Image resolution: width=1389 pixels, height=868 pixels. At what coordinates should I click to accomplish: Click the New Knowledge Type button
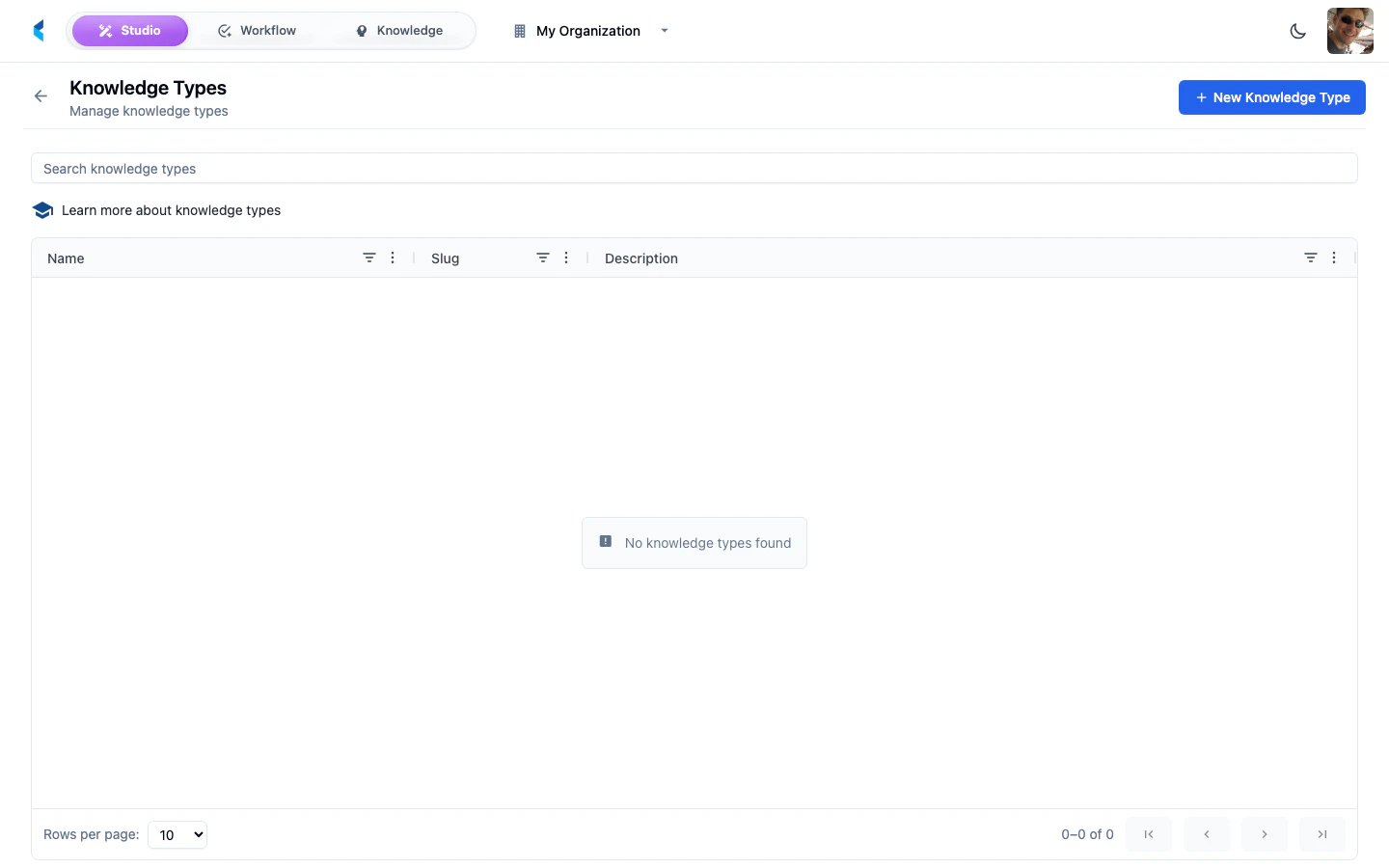coord(1271,96)
